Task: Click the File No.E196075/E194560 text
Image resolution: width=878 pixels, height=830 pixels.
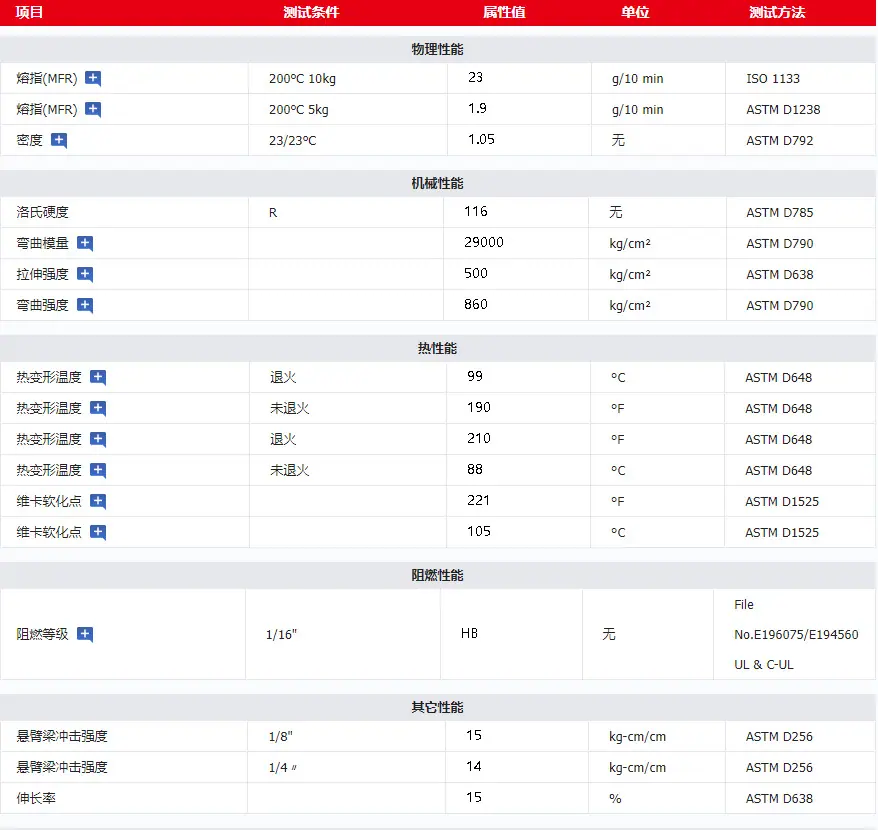Action: tap(796, 619)
